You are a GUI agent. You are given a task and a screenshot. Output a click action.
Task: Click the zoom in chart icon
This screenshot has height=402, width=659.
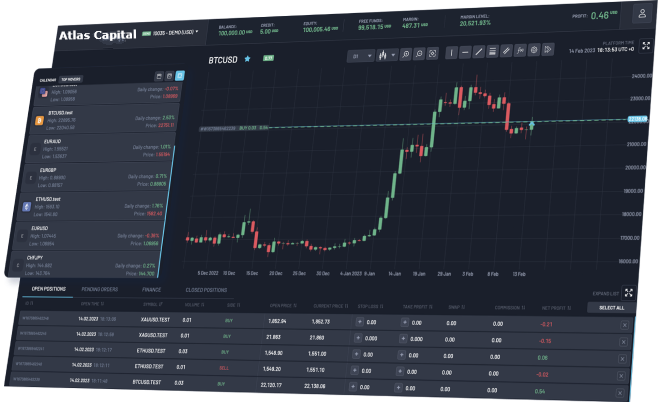point(406,53)
